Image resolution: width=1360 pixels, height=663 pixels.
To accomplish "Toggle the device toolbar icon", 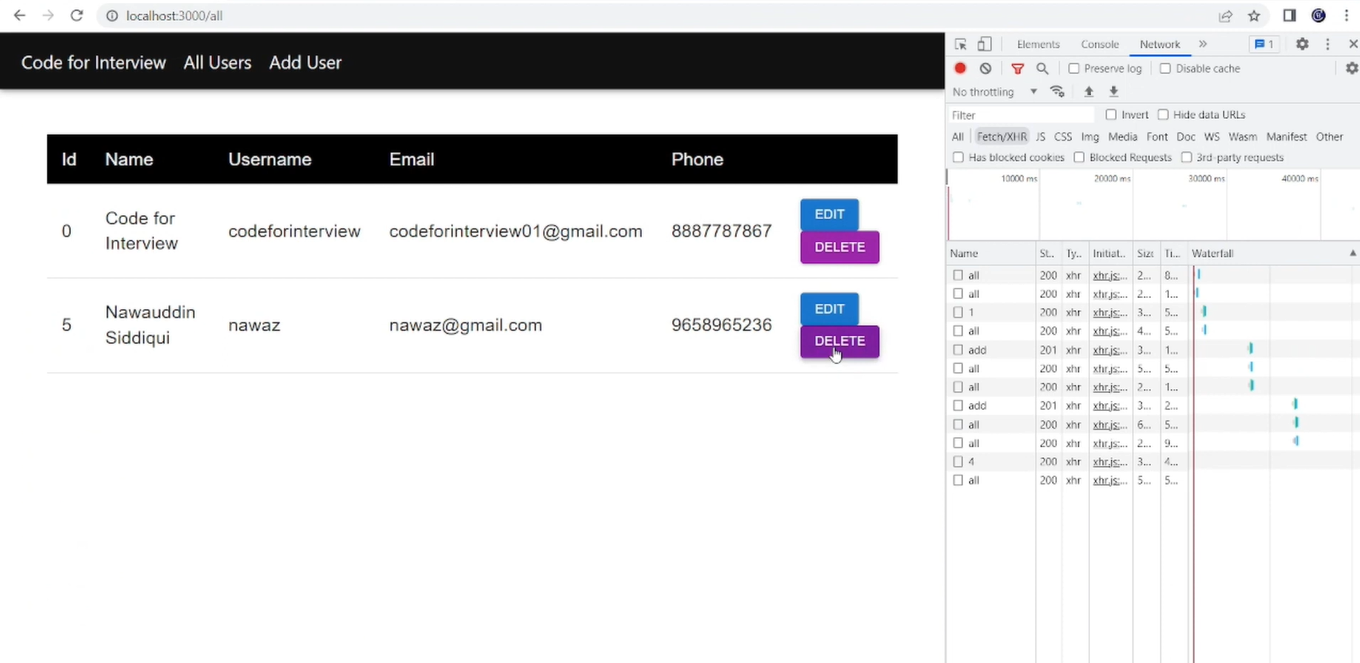I will coord(984,44).
